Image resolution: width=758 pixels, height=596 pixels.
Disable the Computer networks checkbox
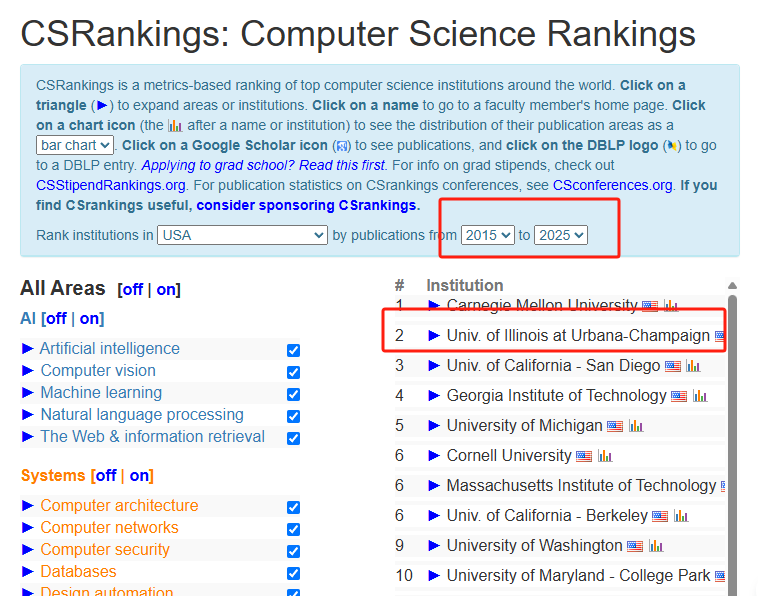pyautogui.click(x=293, y=529)
